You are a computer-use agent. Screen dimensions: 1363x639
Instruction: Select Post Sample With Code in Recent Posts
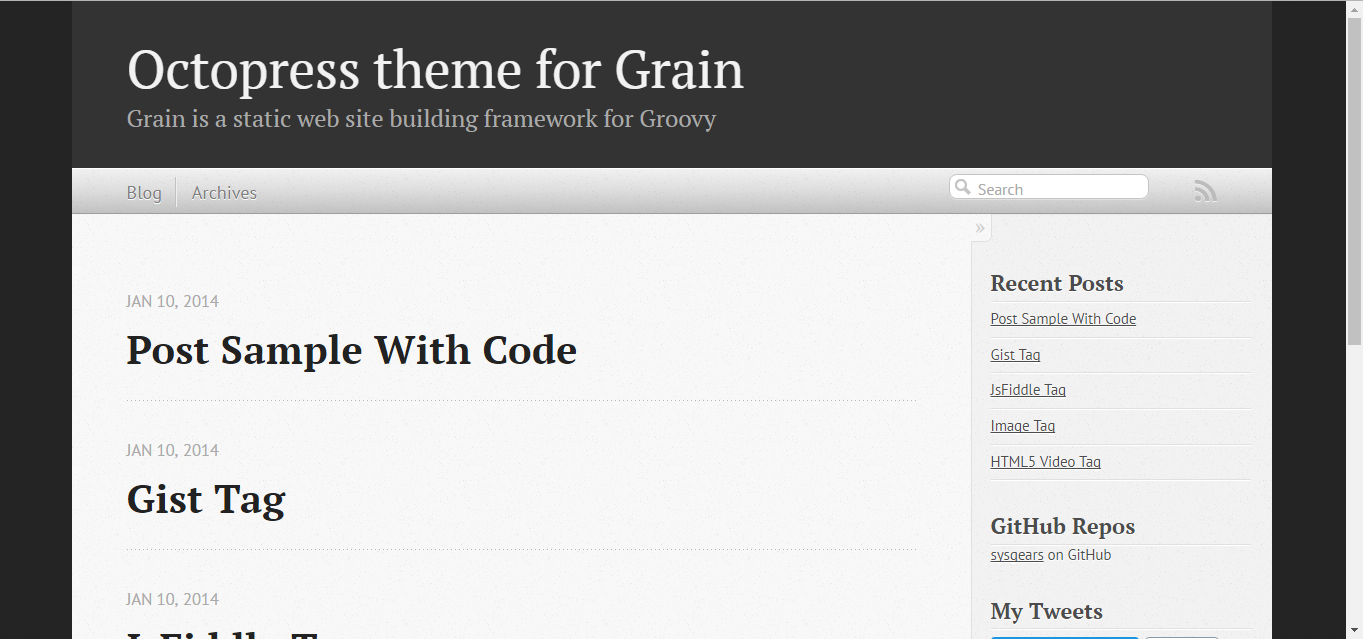(1063, 319)
